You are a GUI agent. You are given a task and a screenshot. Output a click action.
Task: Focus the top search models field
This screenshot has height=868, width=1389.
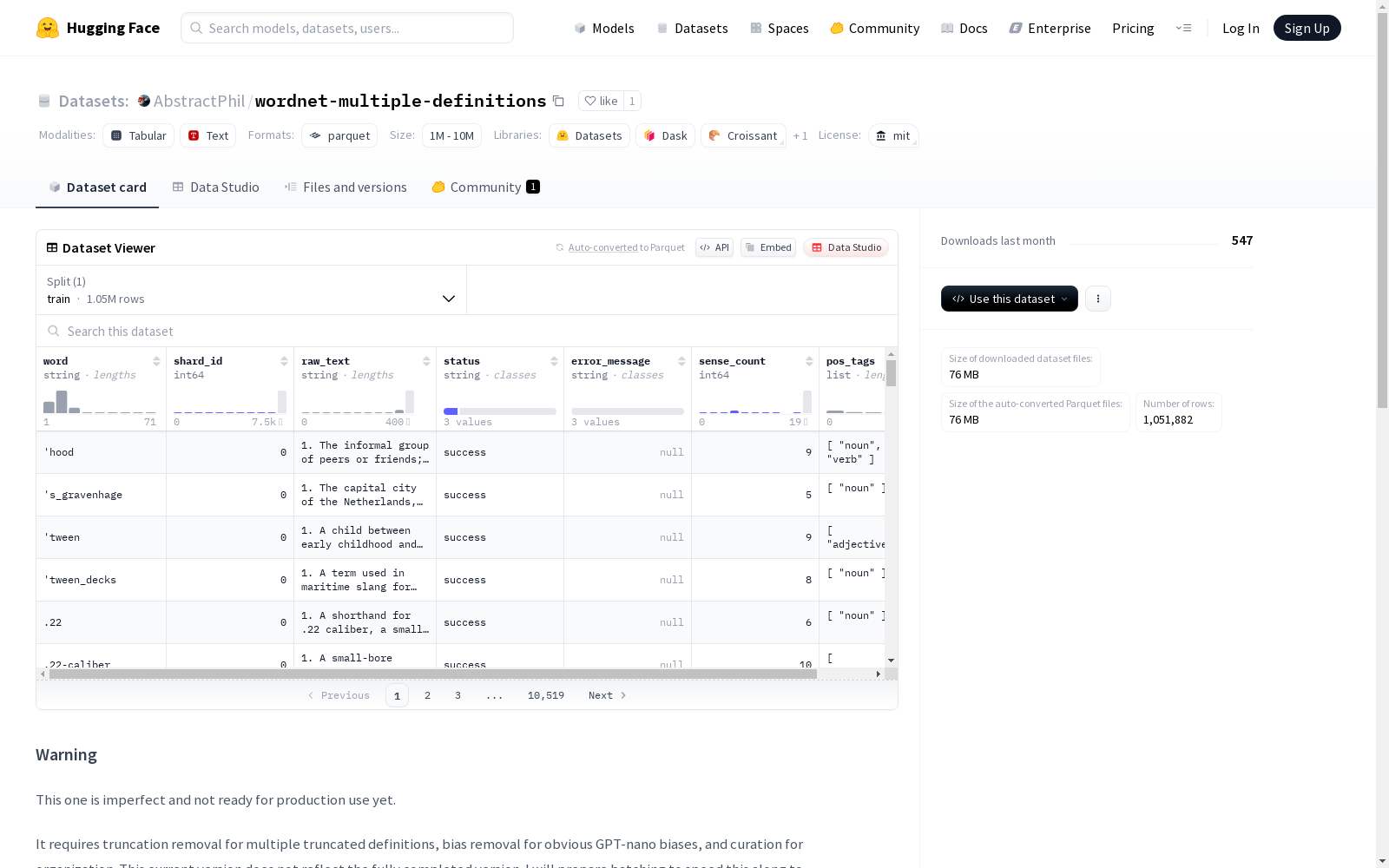point(347,28)
